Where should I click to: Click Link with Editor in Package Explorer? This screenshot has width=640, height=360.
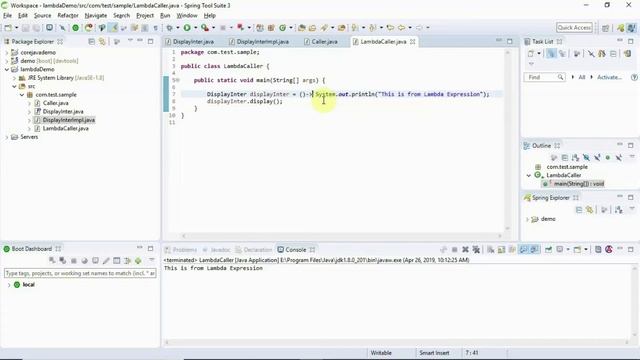(x=102, y=42)
